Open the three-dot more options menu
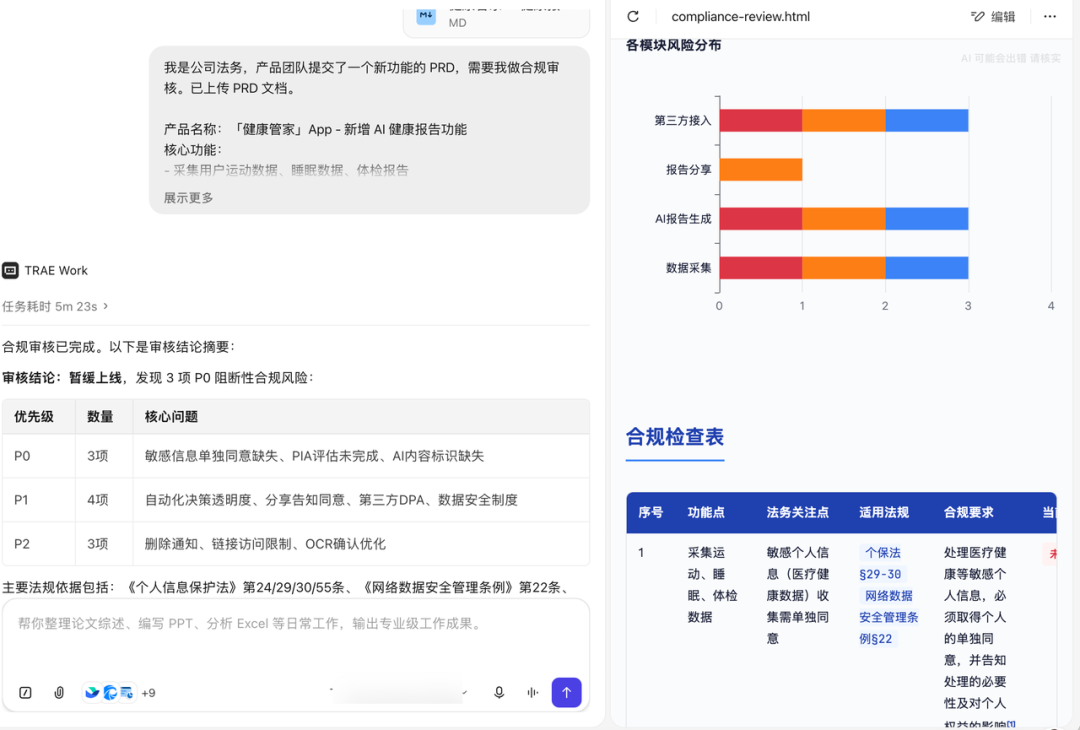 point(1050,17)
